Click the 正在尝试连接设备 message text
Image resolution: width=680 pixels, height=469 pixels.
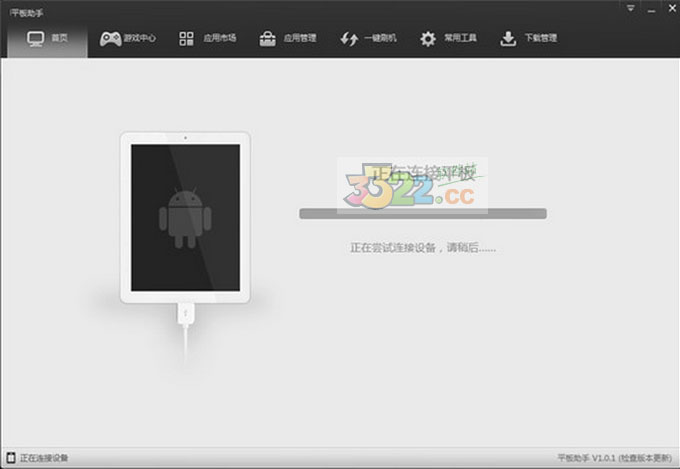click(423, 248)
